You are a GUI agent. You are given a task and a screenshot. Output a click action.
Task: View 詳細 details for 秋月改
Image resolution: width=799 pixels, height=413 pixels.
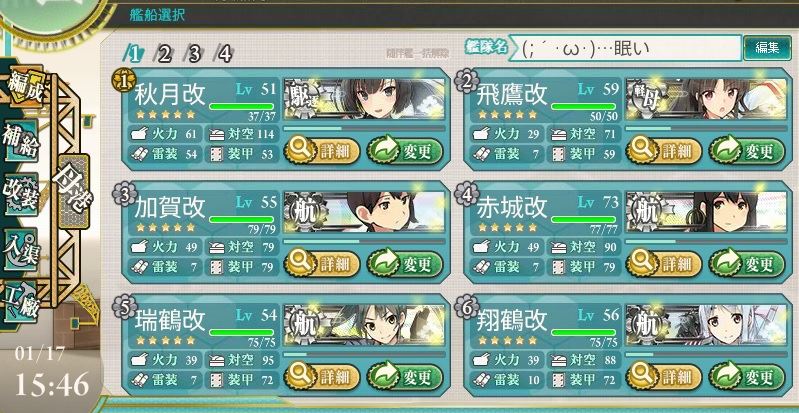pos(322,151)
